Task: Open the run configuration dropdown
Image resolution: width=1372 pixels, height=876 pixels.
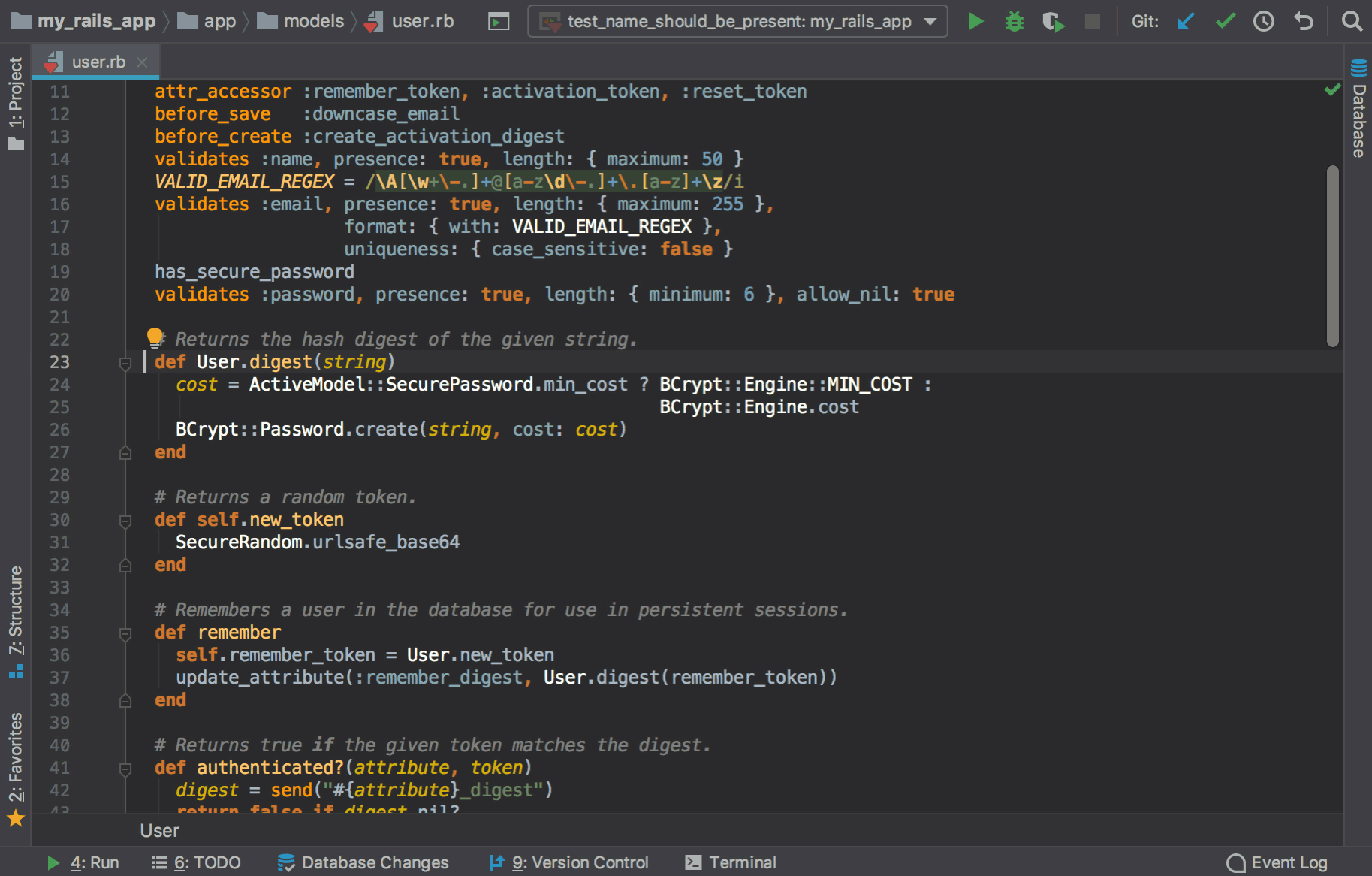Action: (x=737, y=21)
